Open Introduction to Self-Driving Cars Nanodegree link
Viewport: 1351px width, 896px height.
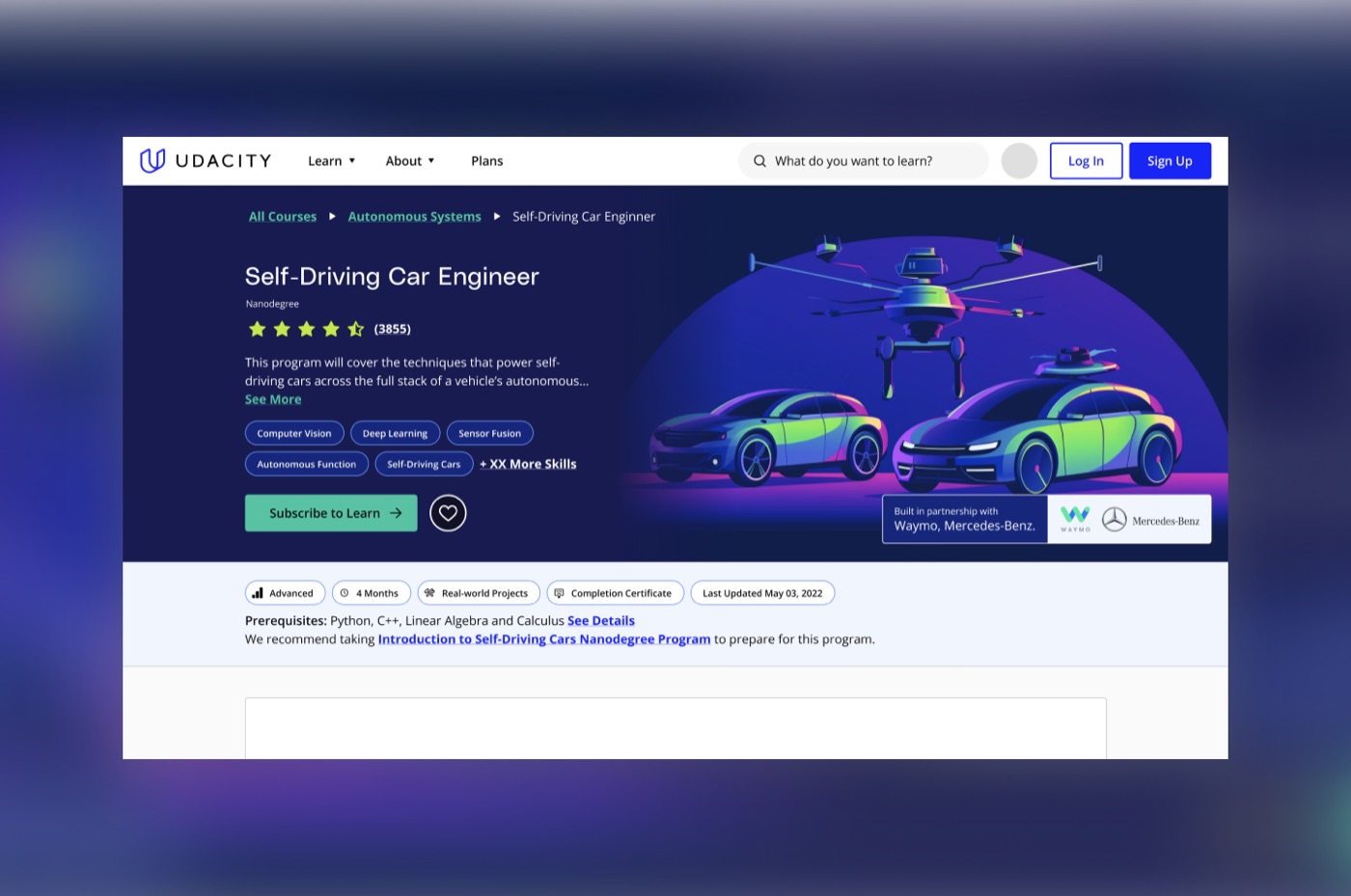coord(544,639)
